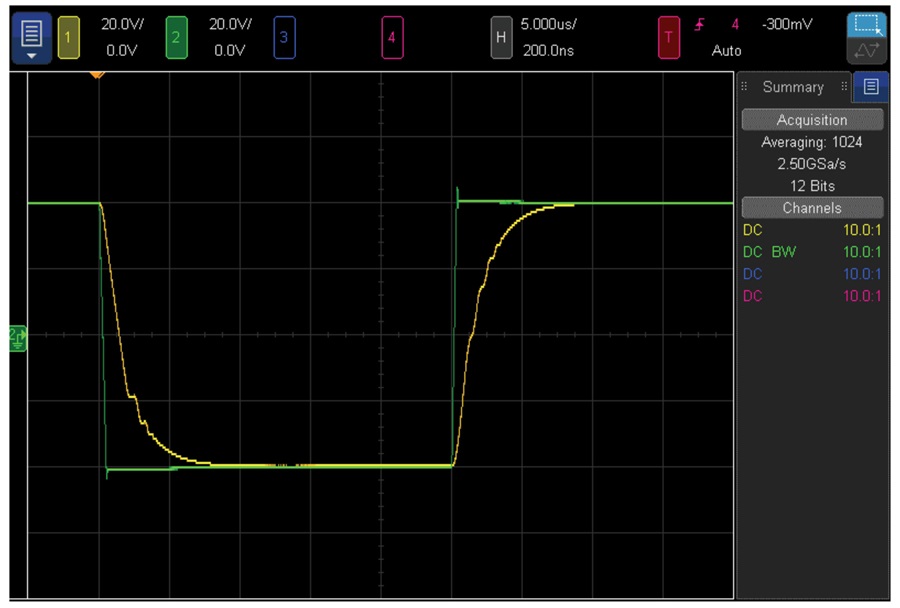Screen dimensions: 900x608
Task: Change the 5.000us/ horizontal scale value
Action: (x=548, y=24)
